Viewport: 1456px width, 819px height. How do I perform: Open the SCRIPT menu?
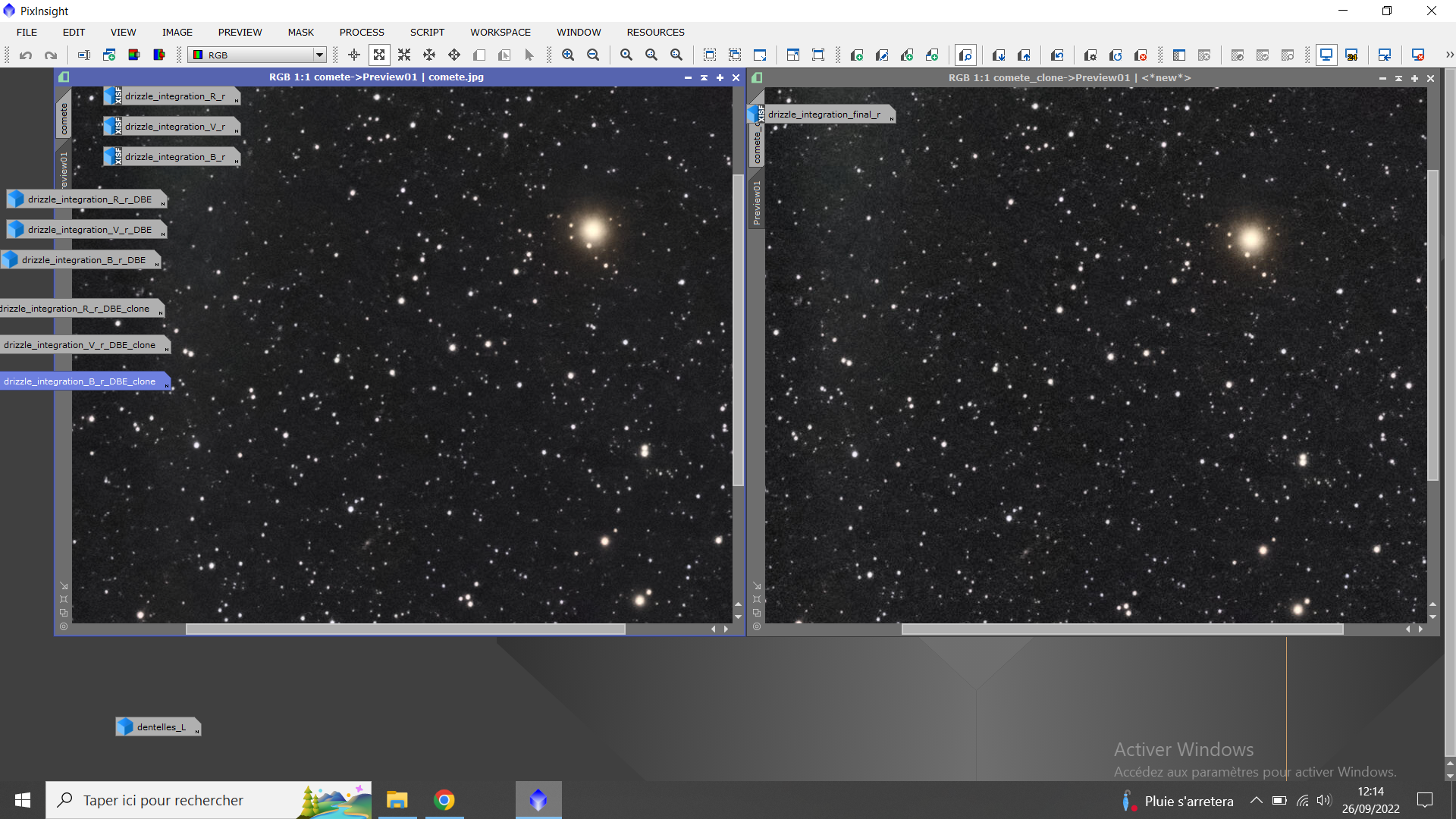click(427, 32)
